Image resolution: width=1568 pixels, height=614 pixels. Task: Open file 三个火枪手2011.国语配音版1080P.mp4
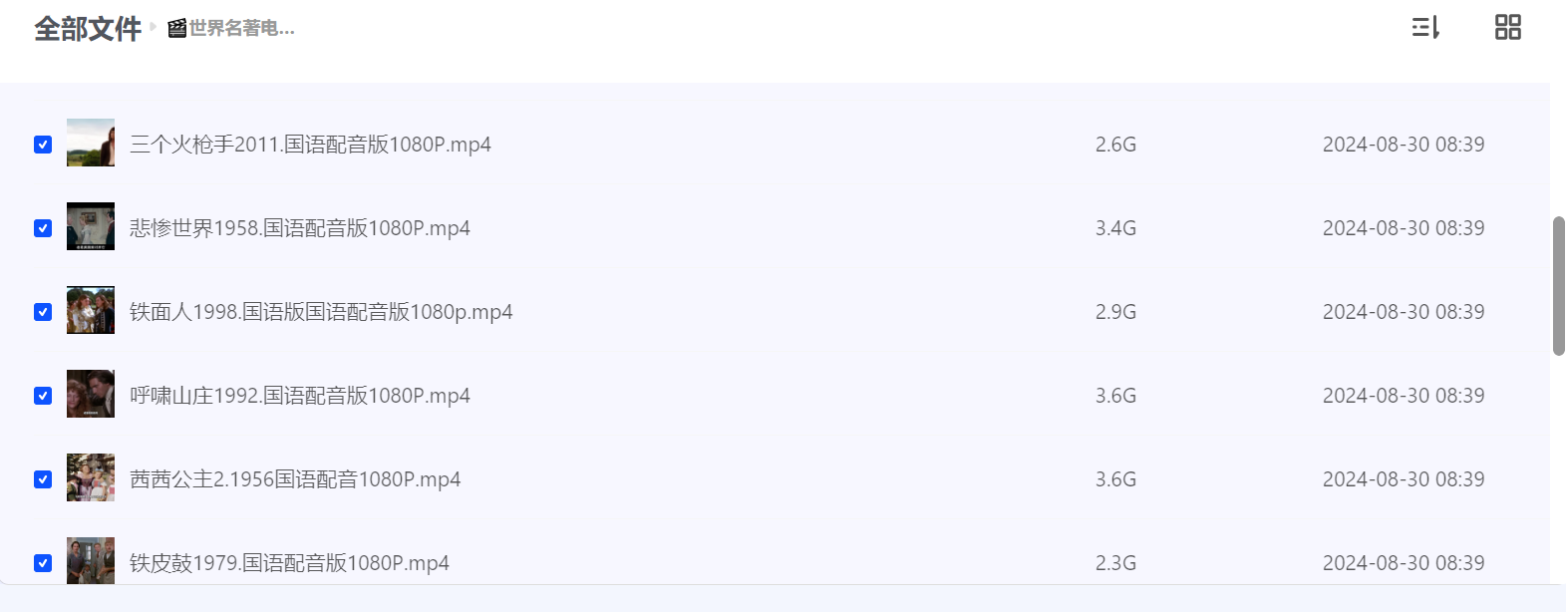(x=310, y=145)
